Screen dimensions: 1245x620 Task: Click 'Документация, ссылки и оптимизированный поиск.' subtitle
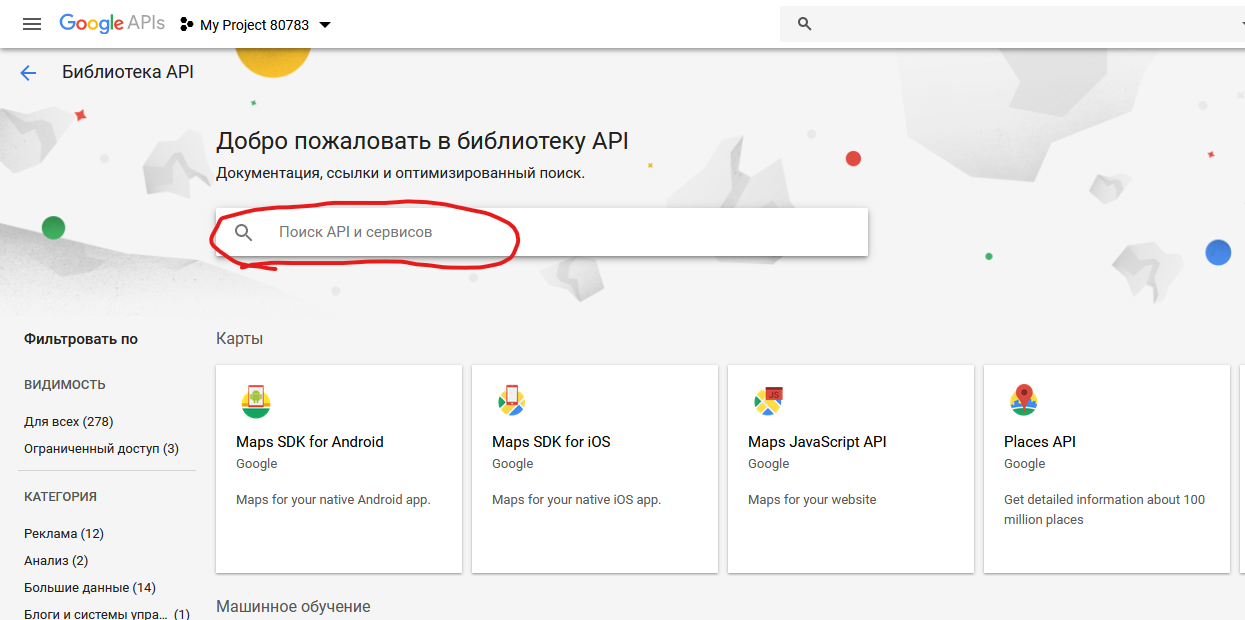tap(400, 173)
